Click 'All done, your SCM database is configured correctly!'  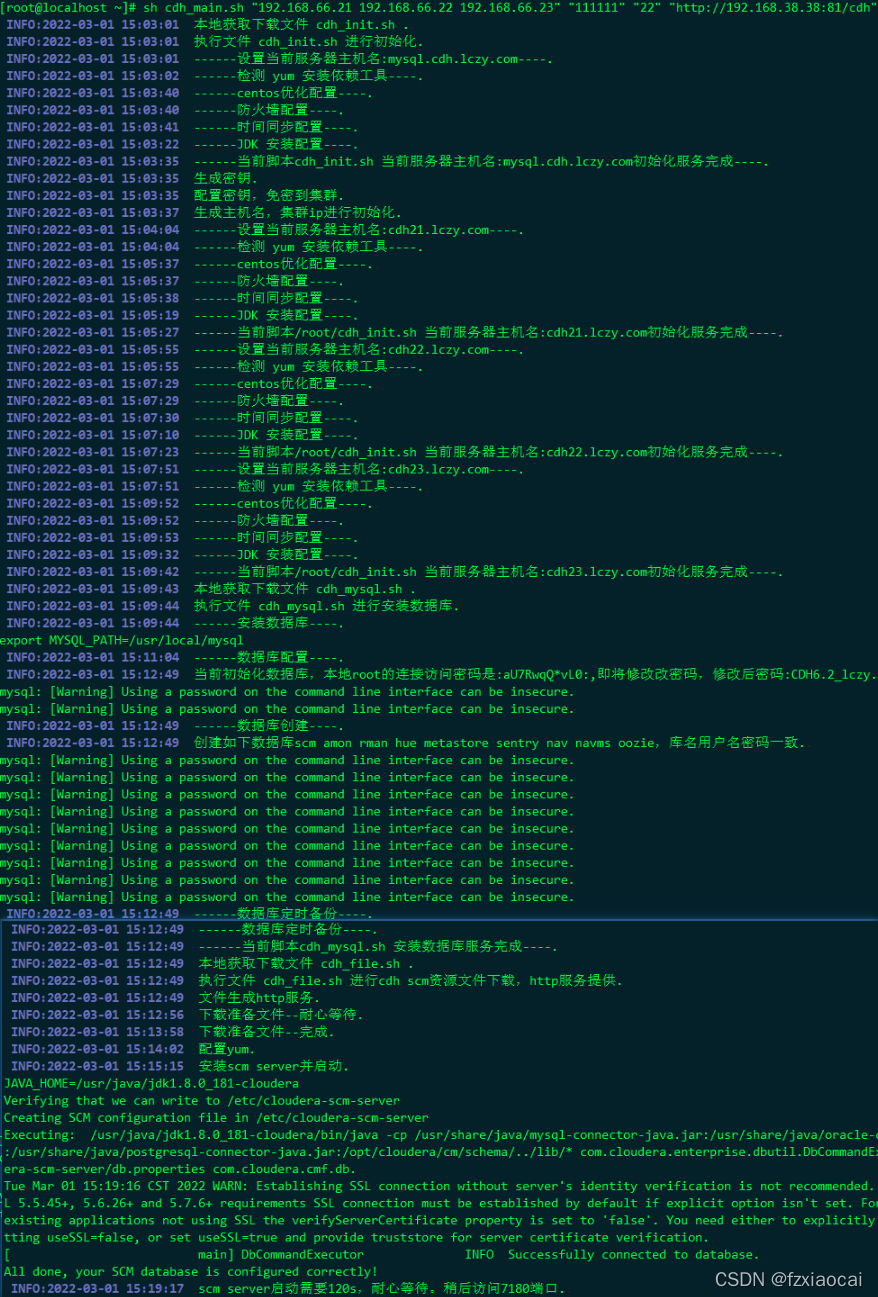190,1271
